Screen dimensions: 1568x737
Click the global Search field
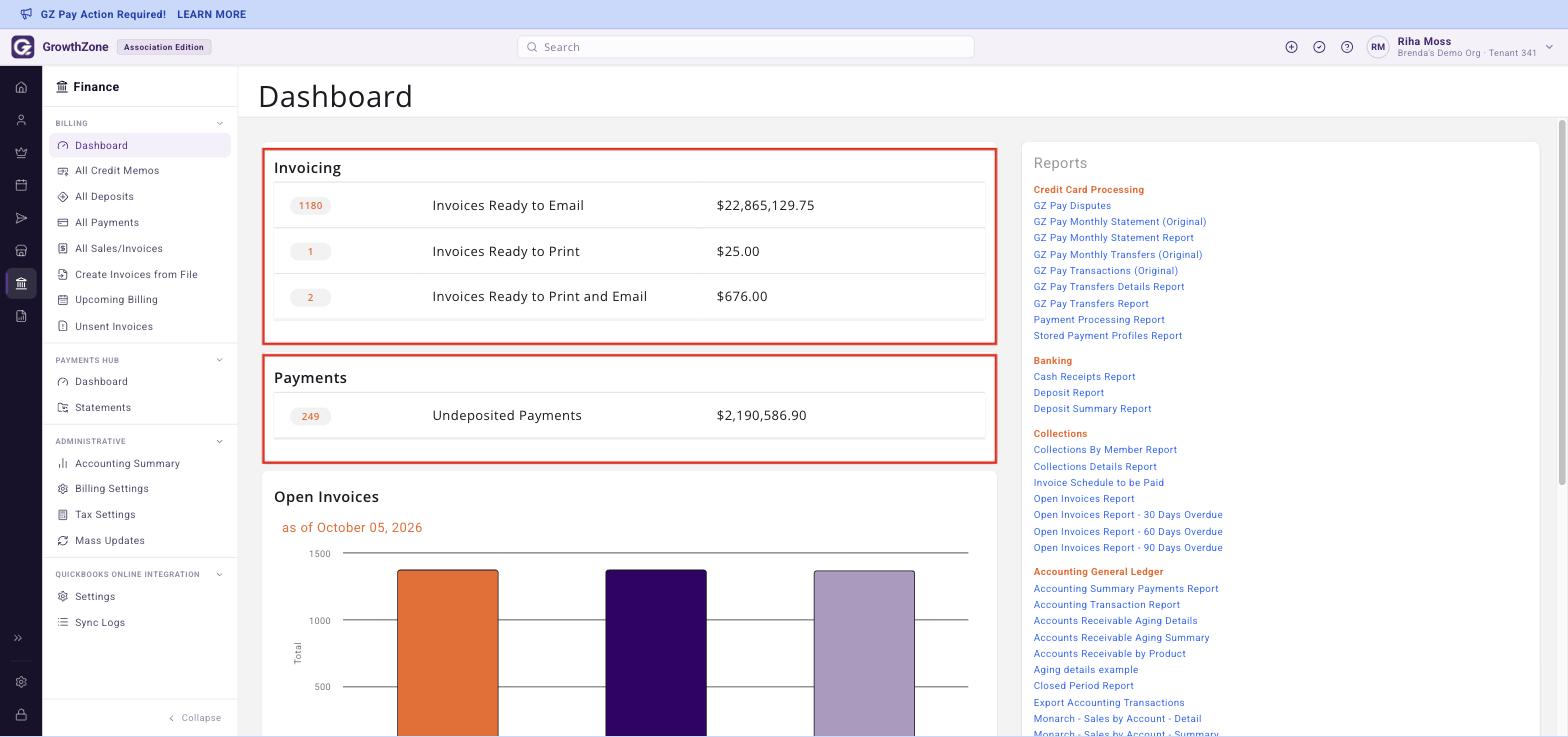pos(745,47)
